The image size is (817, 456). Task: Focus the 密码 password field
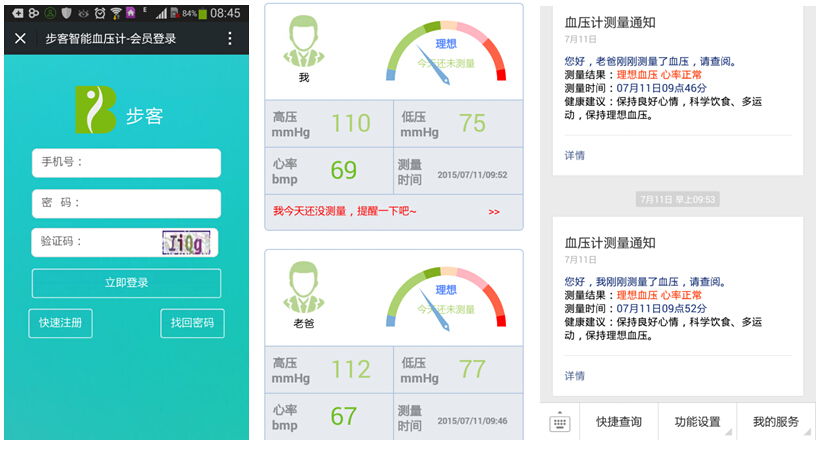click(x=126, y=203)
